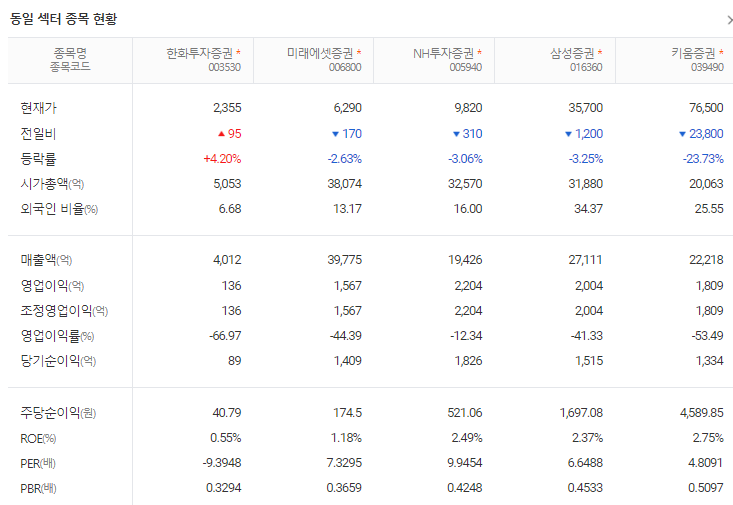Click the blue down-arrow next to 1,200

pos(568,134)
